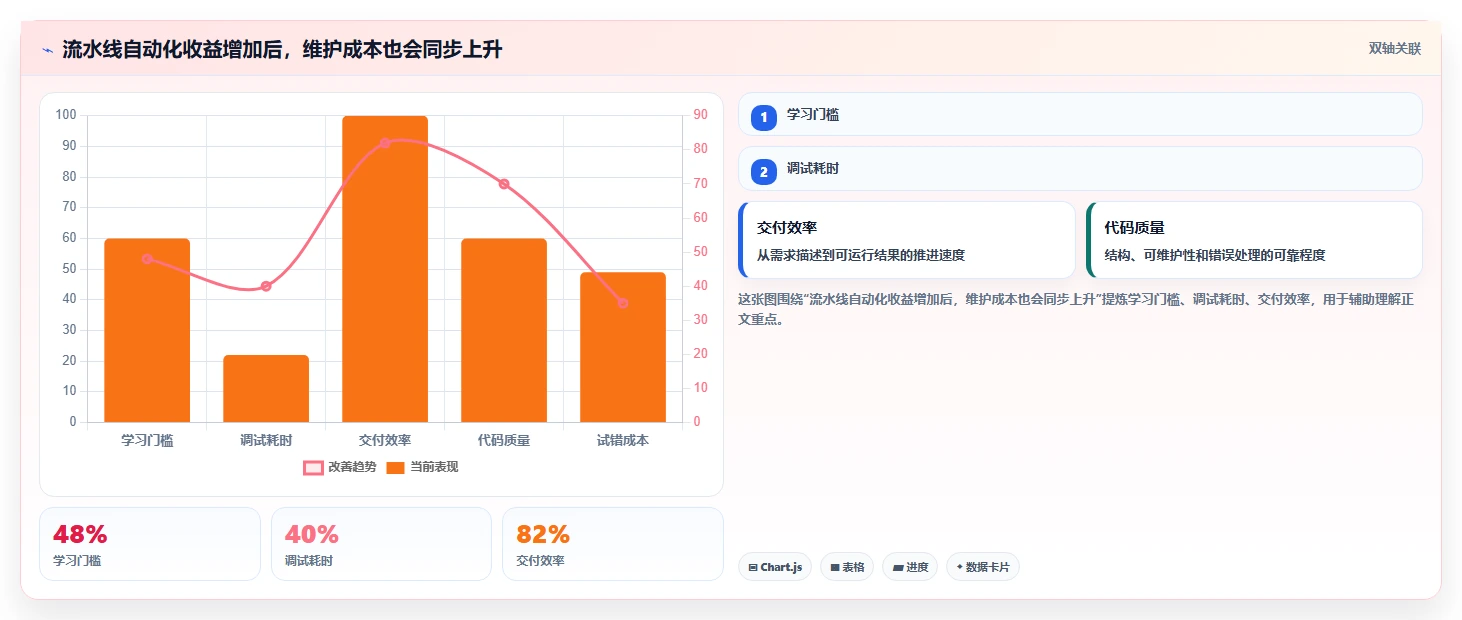
Task: Click the 40% 调试耗时 stat card
Action: (381, 544)
